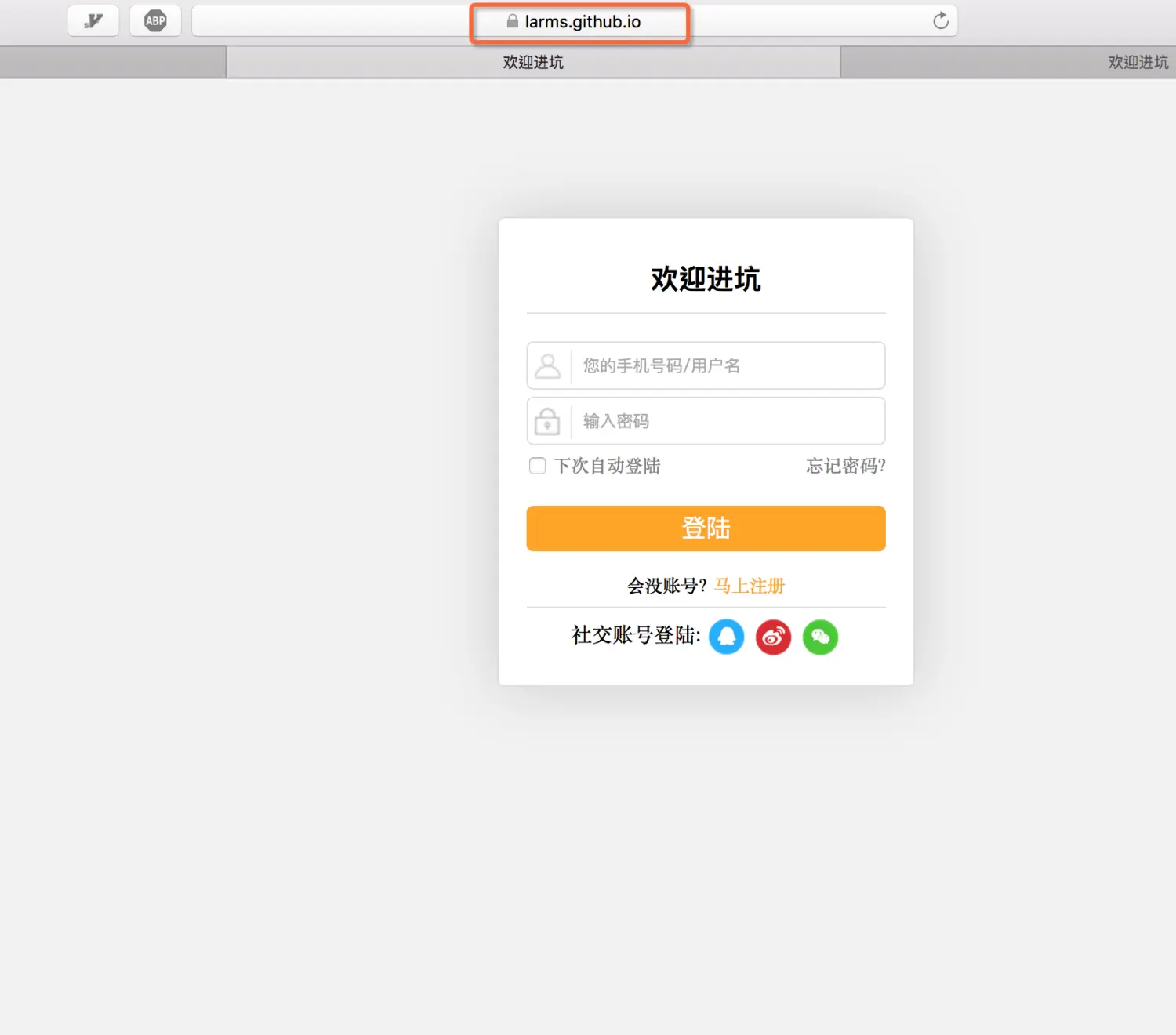Open the 马上注册 registration link

[x=750, y=586]
